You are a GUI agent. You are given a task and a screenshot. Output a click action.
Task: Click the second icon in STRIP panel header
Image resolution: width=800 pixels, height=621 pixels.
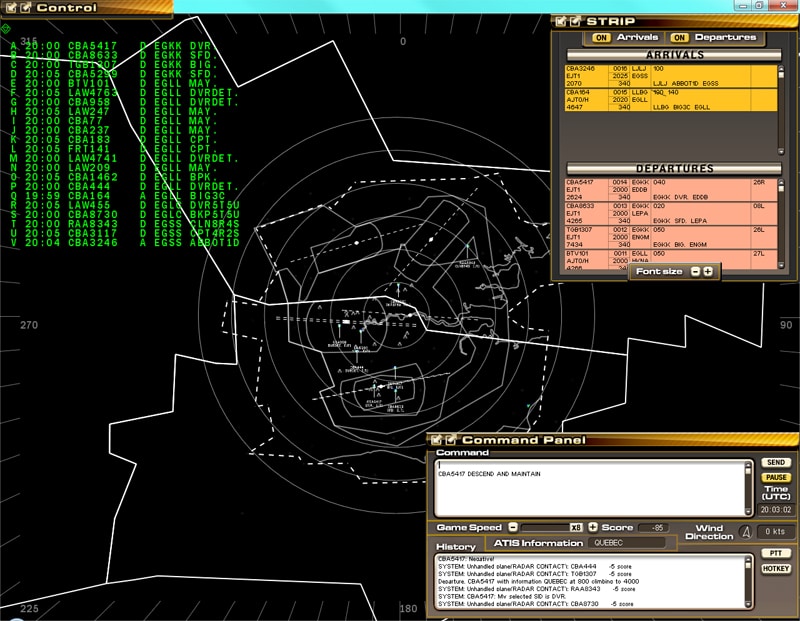[x=575, y=21]
